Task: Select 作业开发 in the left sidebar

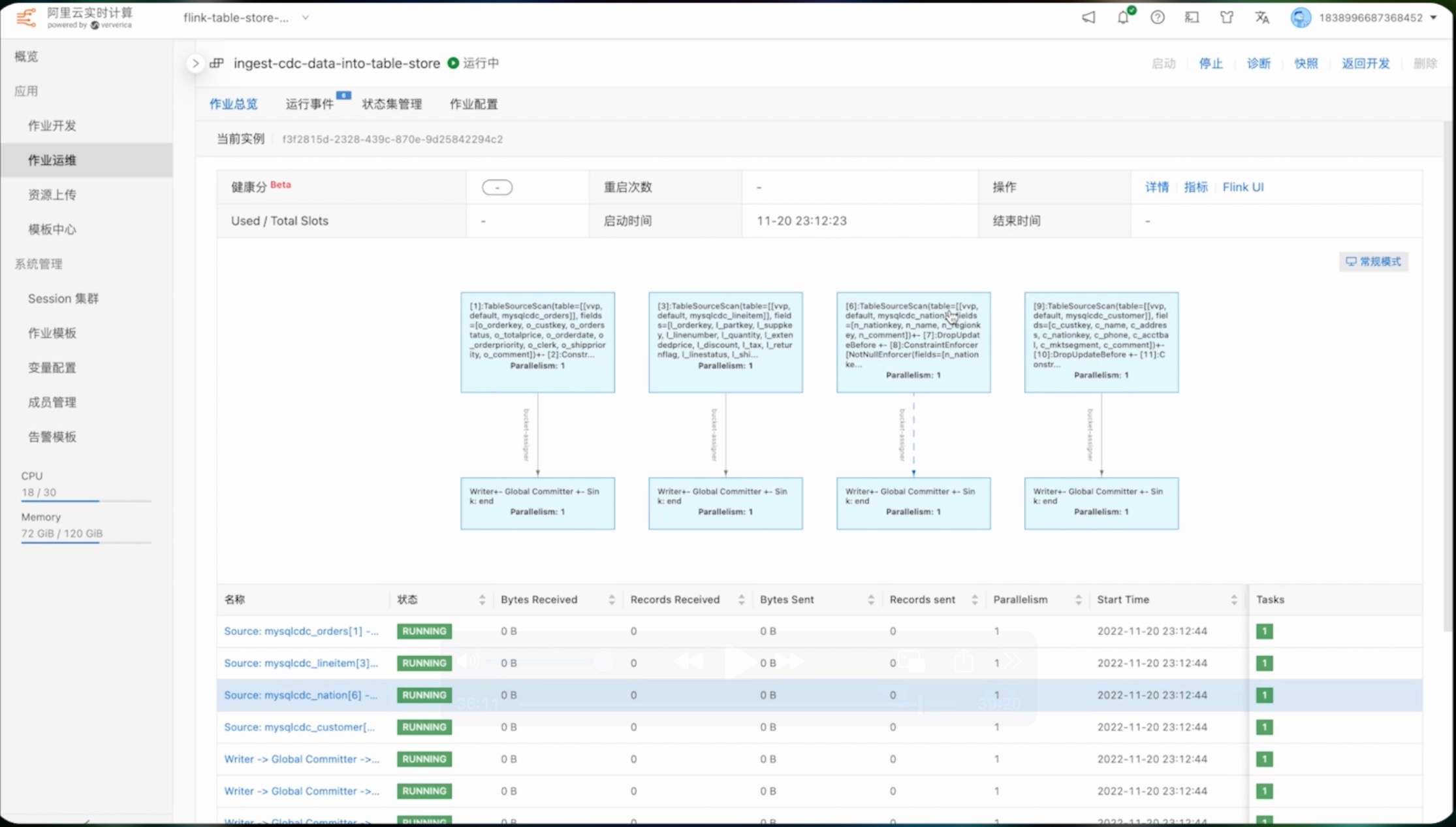Action: tap(52, 125)
